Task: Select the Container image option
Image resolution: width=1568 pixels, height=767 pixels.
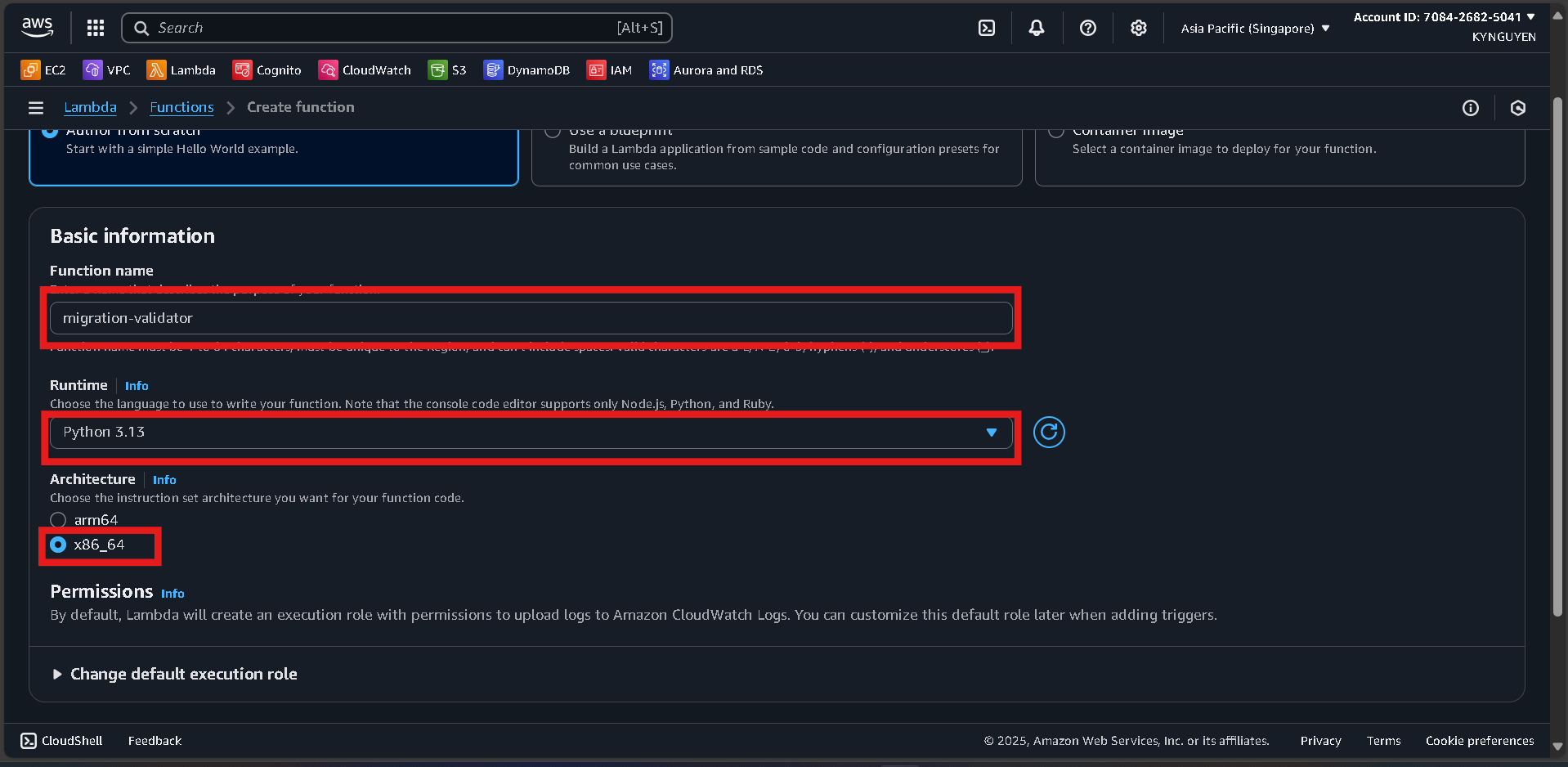Action: point(1056,131)
